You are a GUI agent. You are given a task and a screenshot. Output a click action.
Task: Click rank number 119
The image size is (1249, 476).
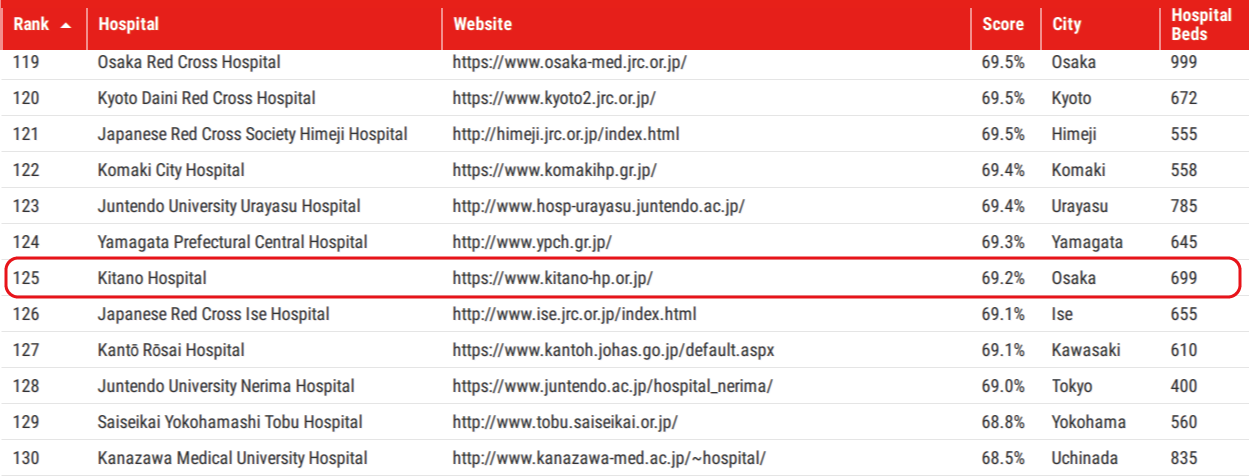(25, 62)
